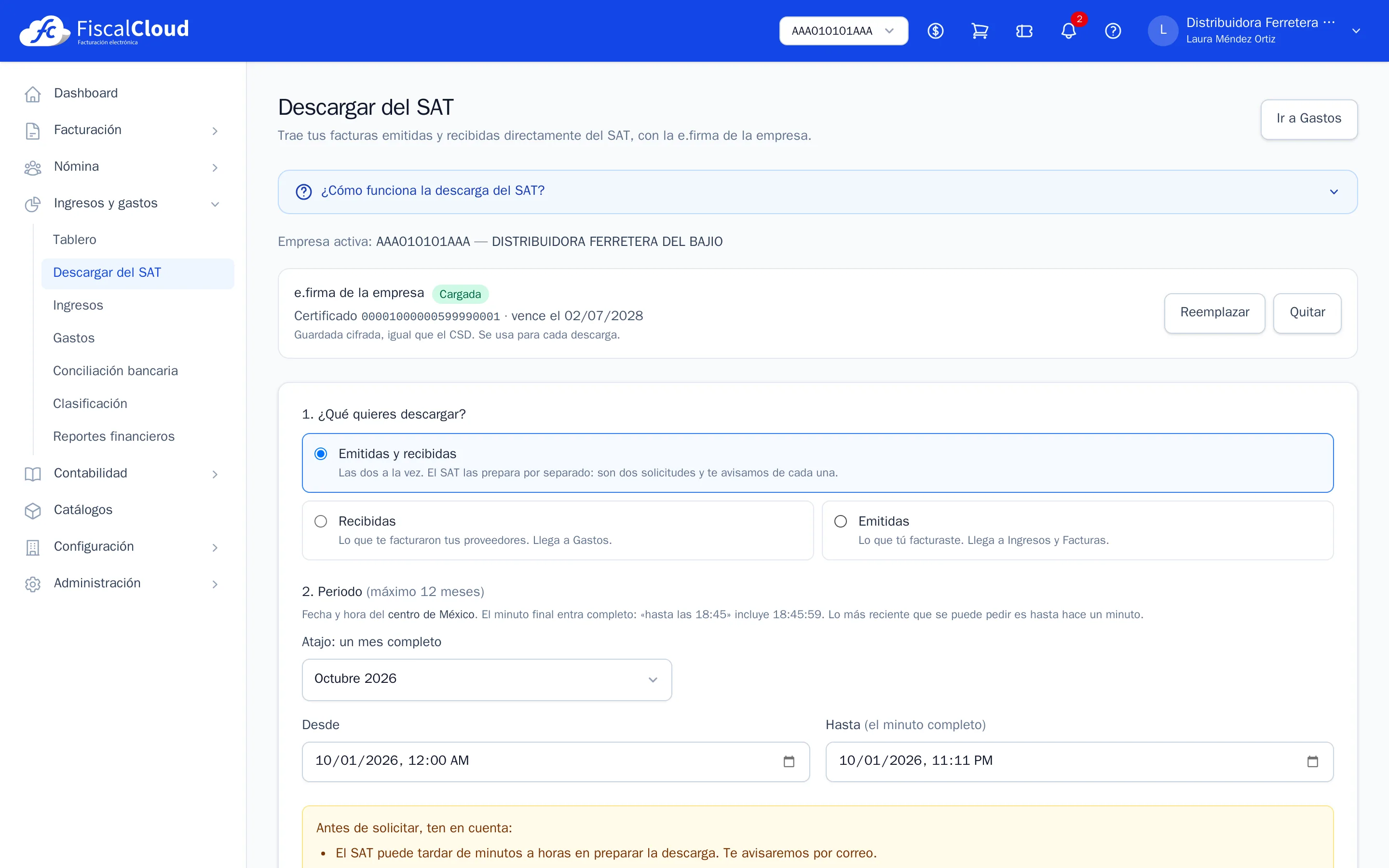The width and height of the screenshot is (1389, 868).
Task: Collapse the Ingresos y gastos chevron
Action: [x=215, y=204]
